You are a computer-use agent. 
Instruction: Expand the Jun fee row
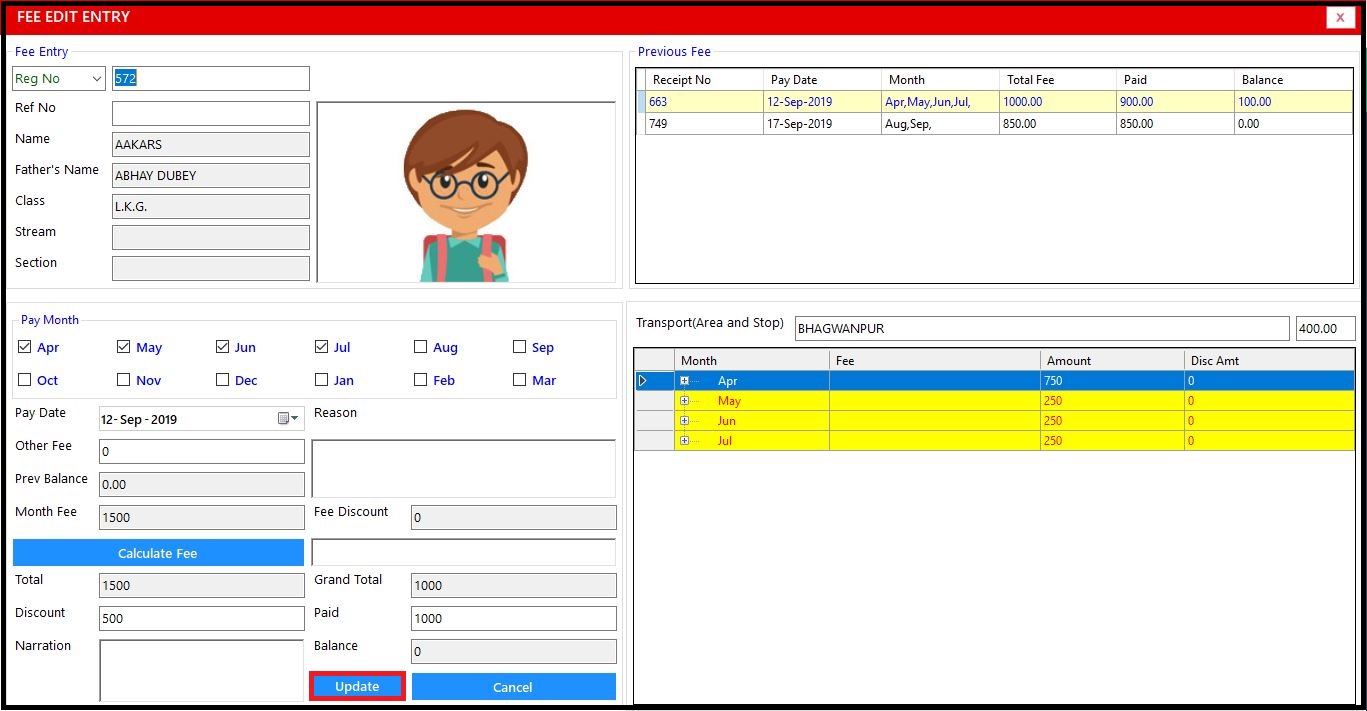(685, 421)
